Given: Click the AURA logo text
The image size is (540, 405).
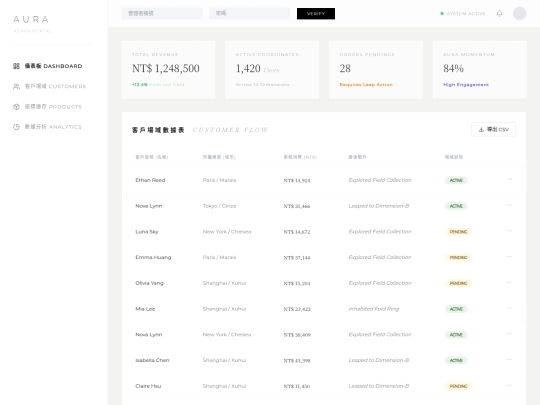Looking at the screenshot, I should [31, 19].
